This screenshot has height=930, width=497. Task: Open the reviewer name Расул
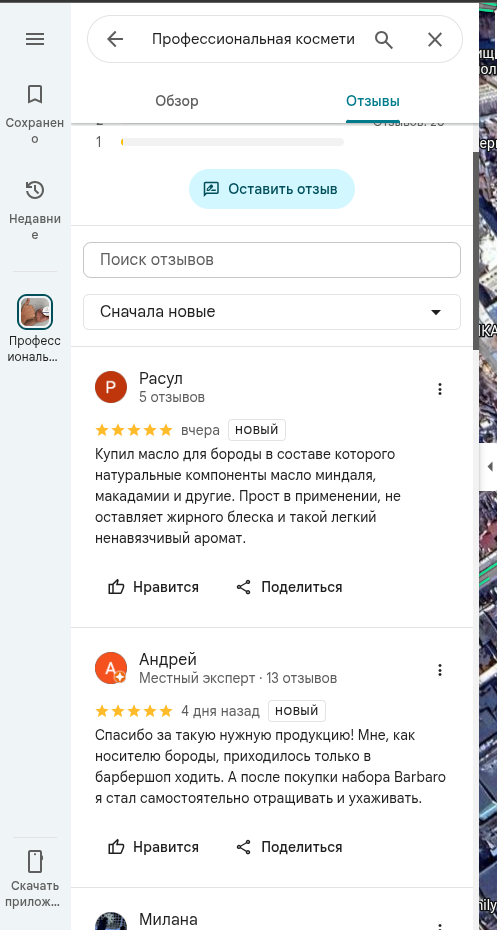point(161,378)
